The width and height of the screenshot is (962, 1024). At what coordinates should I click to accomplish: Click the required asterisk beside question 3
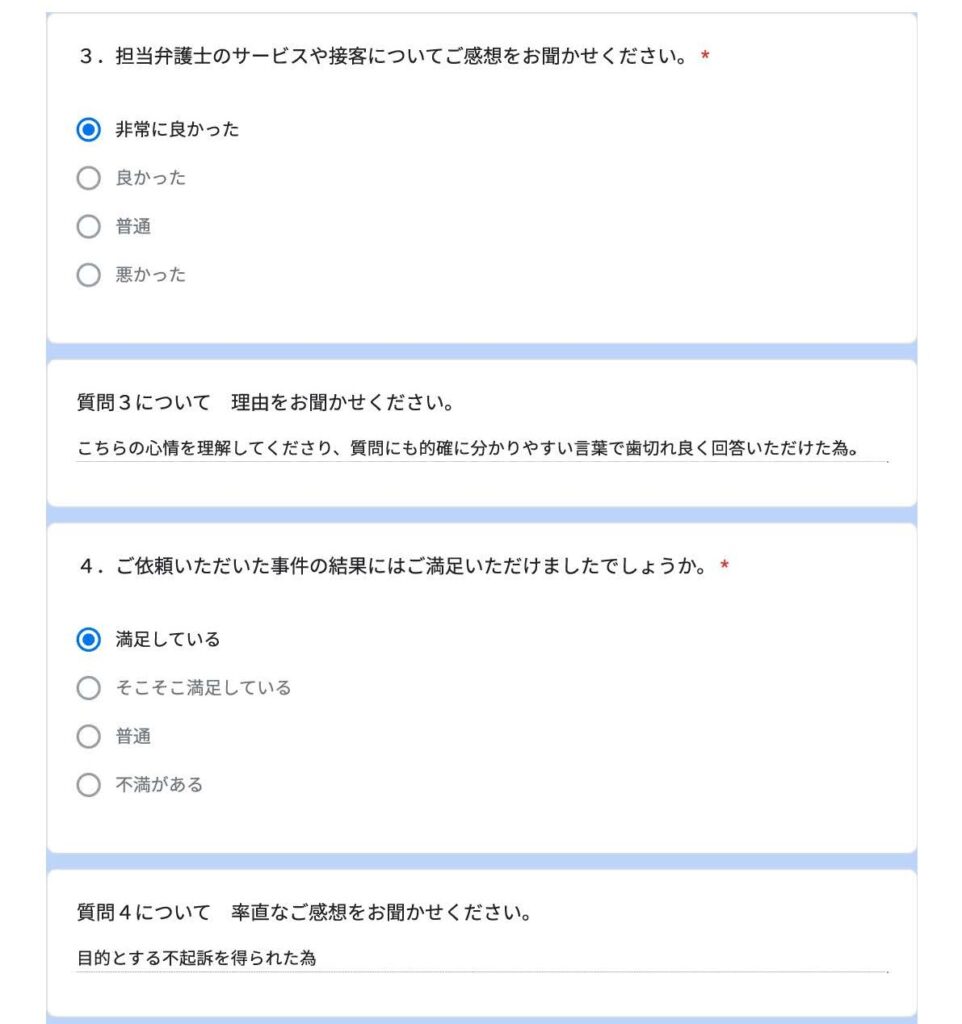[x=705, y=57]
